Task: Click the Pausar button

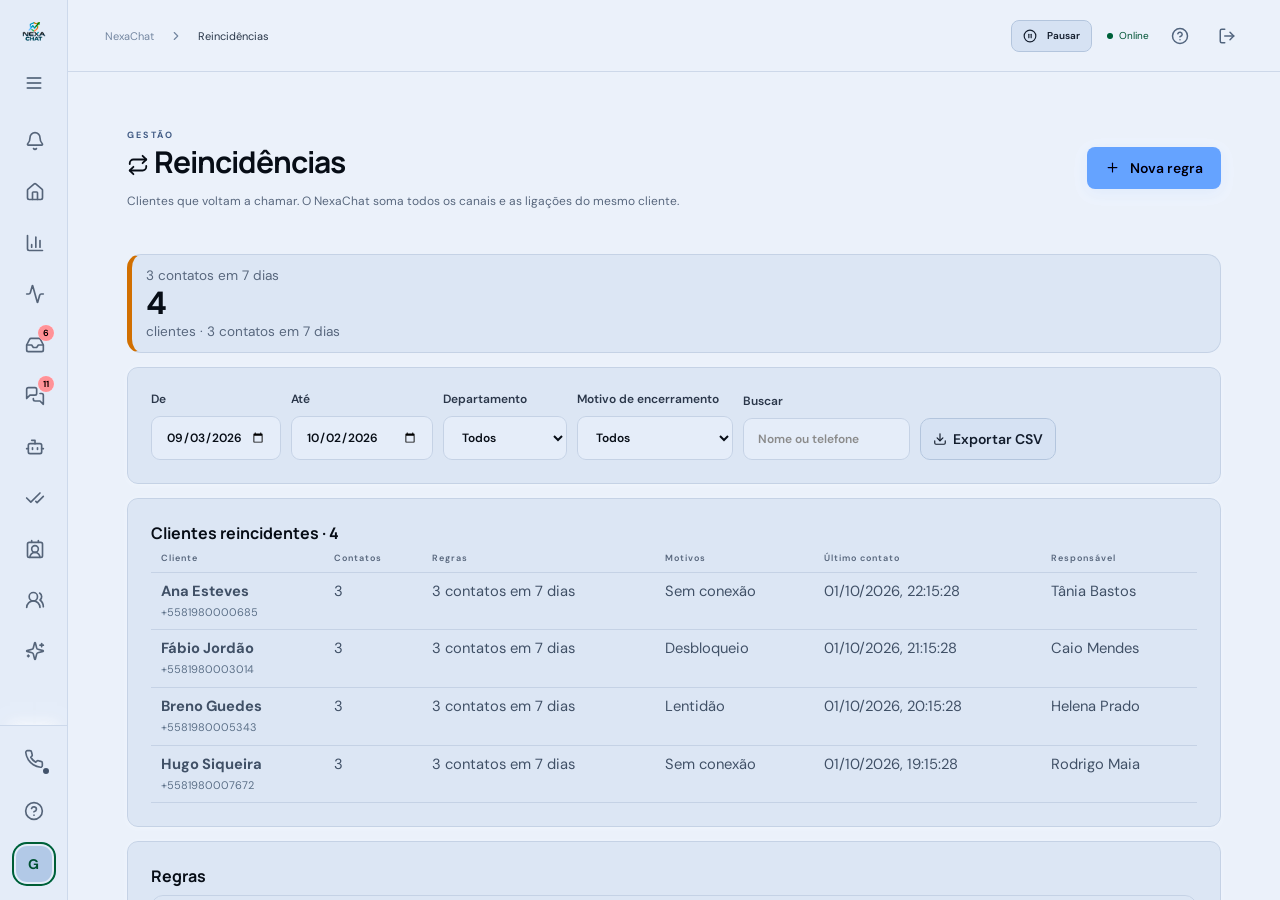Action: pyautogui.click(x=1051, y=36)
